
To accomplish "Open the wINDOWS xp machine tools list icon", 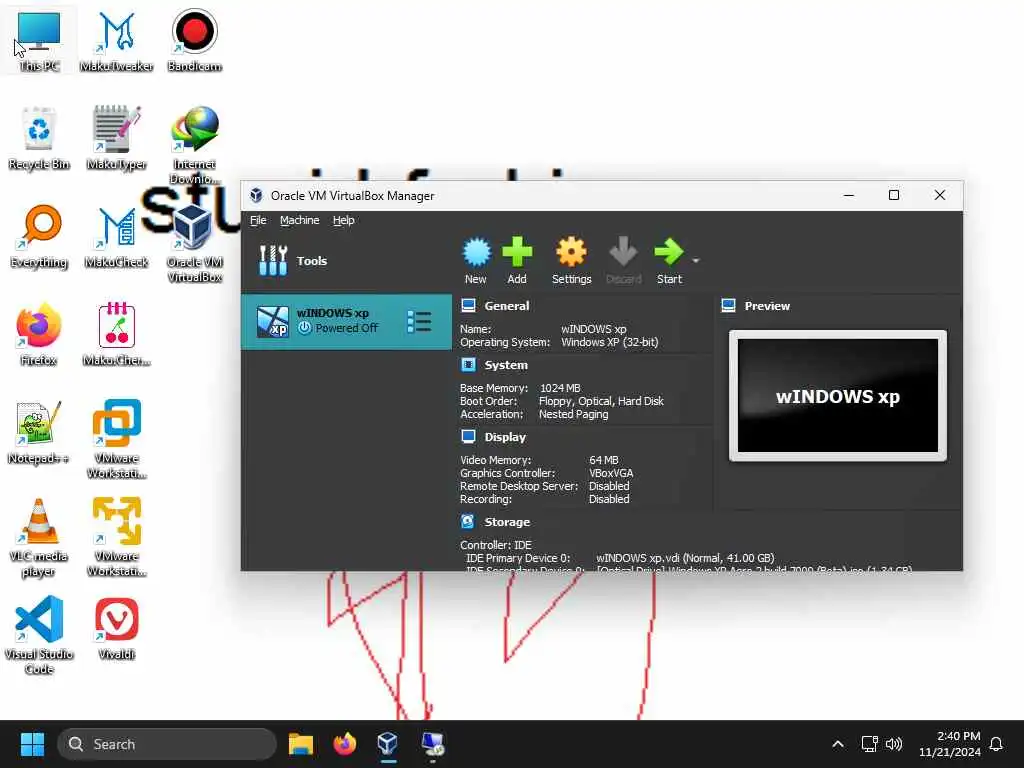I will (x=419, y=321).
